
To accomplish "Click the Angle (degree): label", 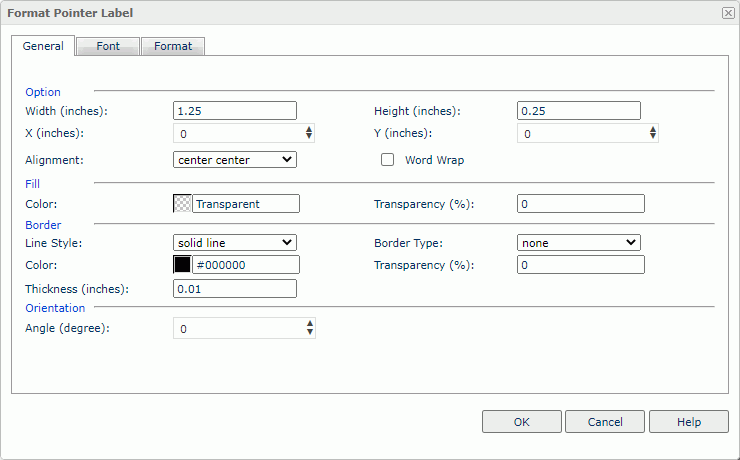I will click(67, 328).
